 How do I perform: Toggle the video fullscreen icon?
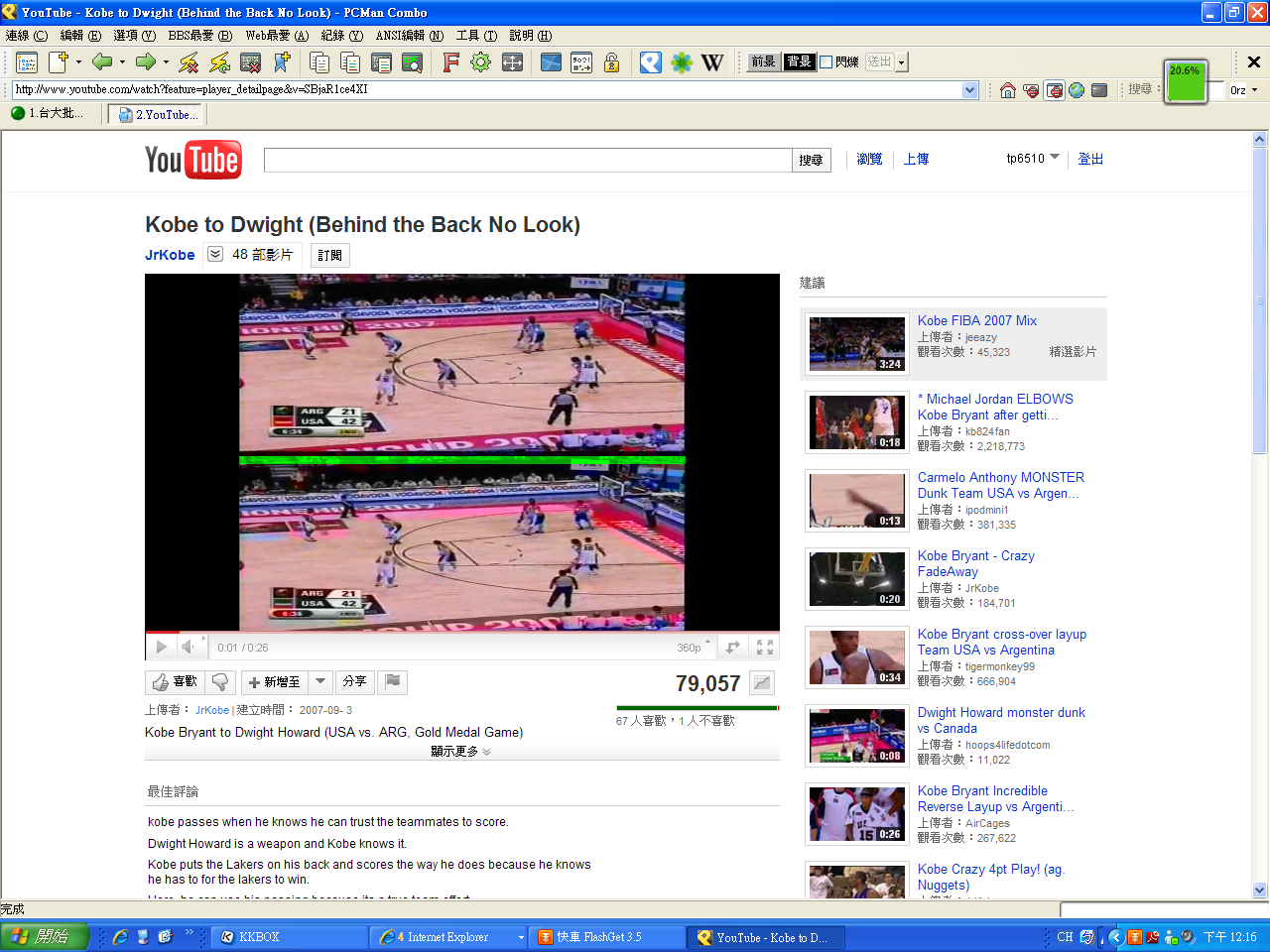[765, 648]
